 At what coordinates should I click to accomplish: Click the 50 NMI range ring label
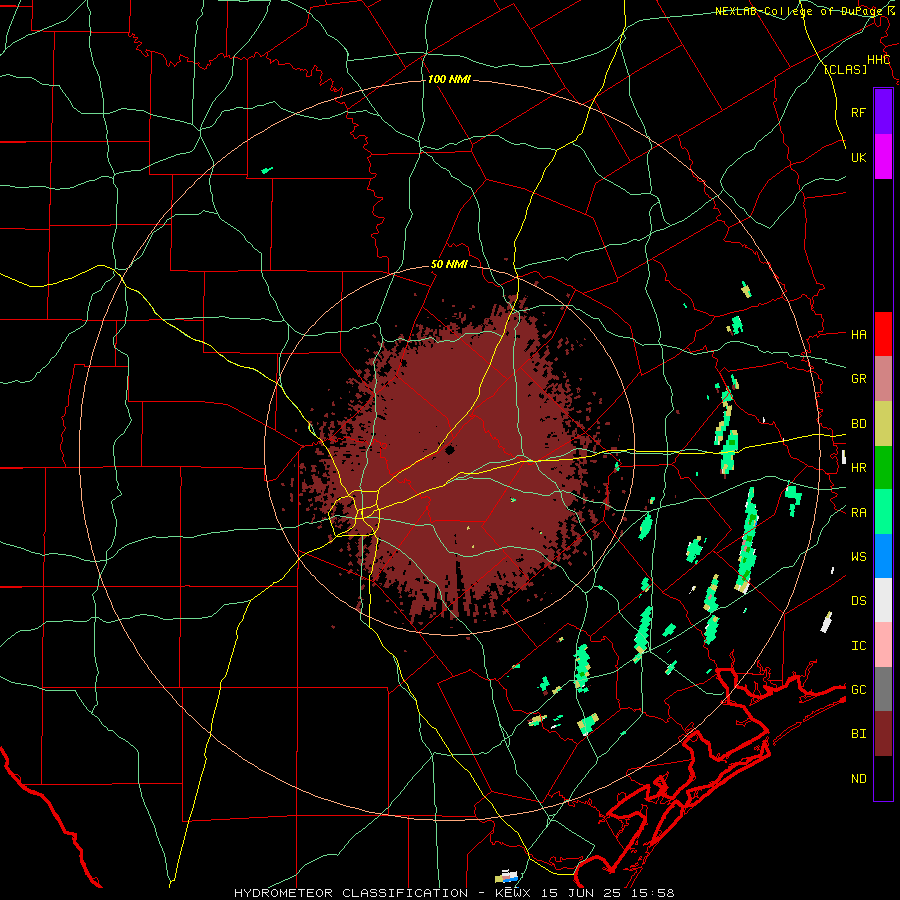click(x=449, y=264)
